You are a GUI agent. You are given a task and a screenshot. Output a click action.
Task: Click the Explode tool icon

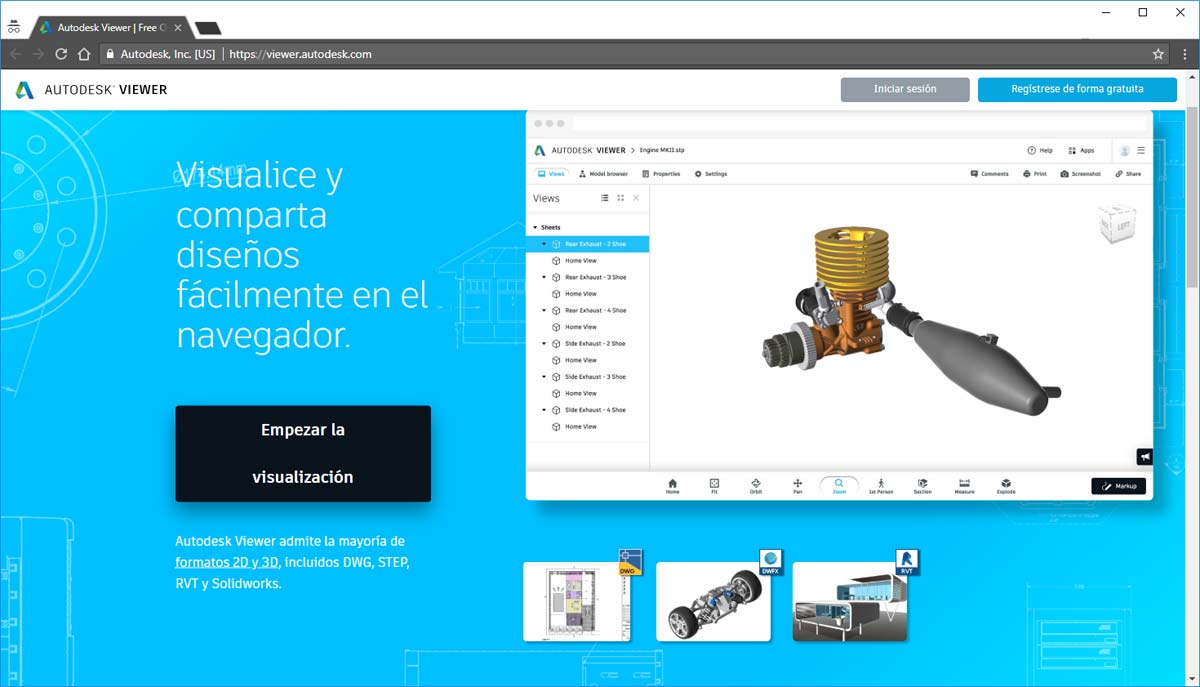coord(1006,485)
